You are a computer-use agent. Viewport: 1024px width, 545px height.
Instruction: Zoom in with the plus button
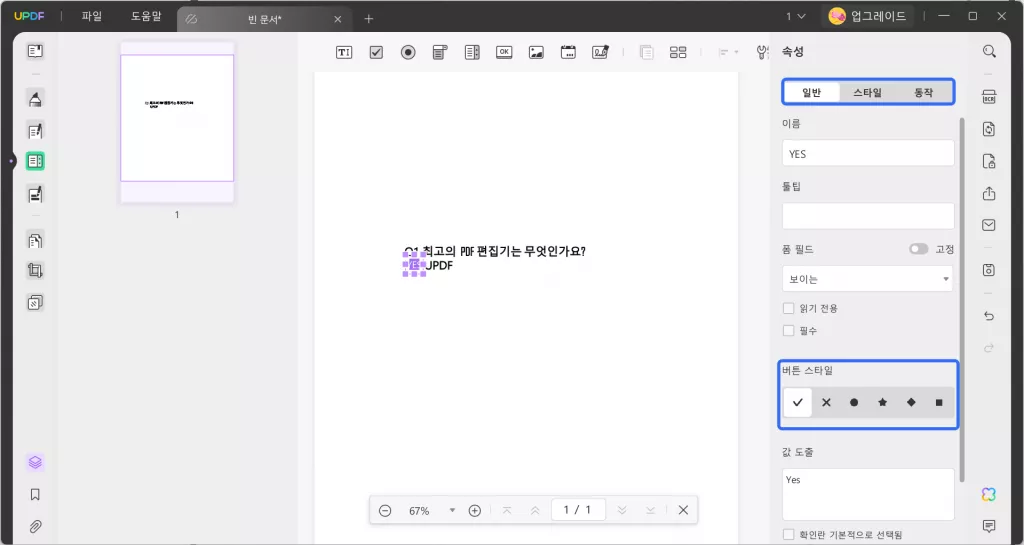tap(475, 510)
